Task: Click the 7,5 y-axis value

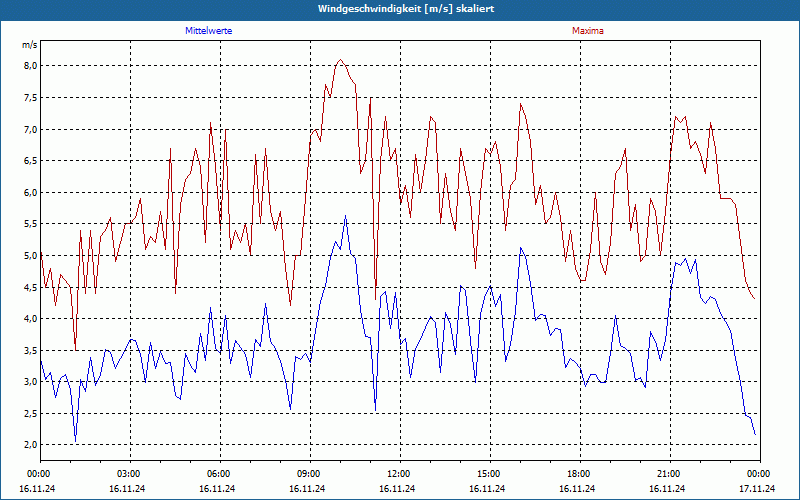Action: pyautogui.click(x=30, y=97)
